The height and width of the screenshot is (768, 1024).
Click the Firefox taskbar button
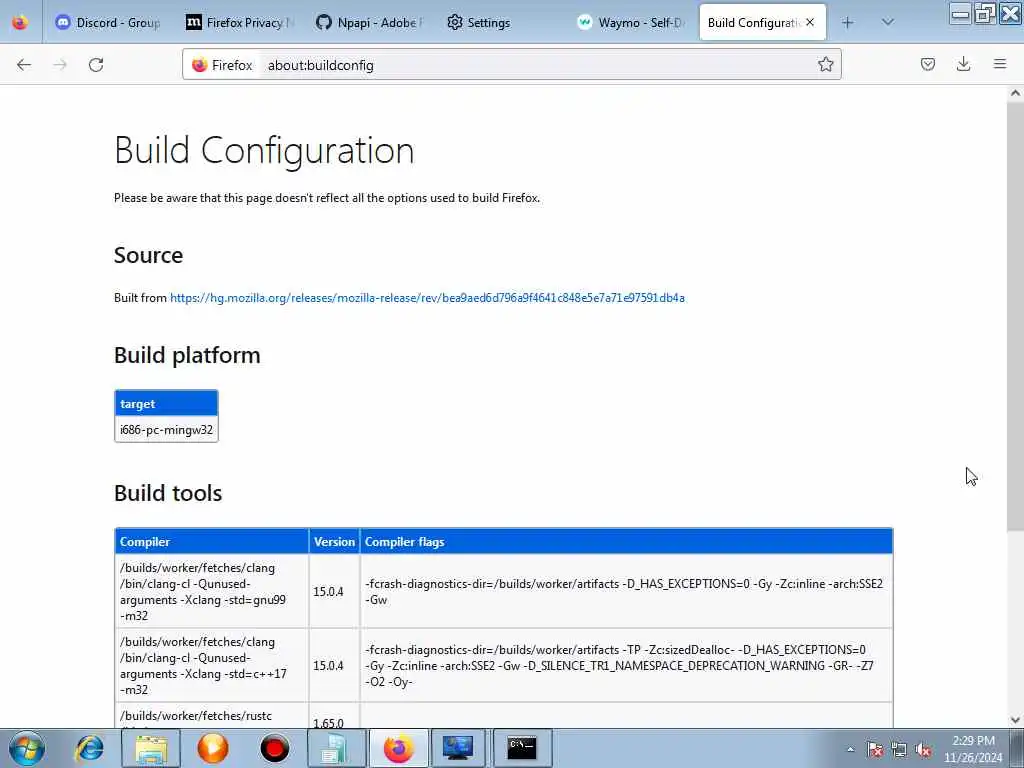398,748
